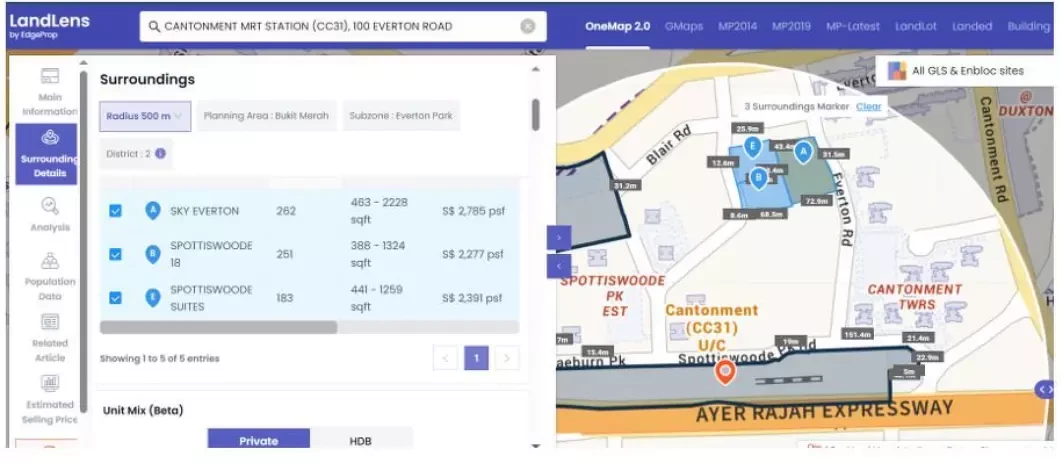
Task: Click the S$ 2,277 psf value
Action: pyautogui.click(x=473, y=254)
